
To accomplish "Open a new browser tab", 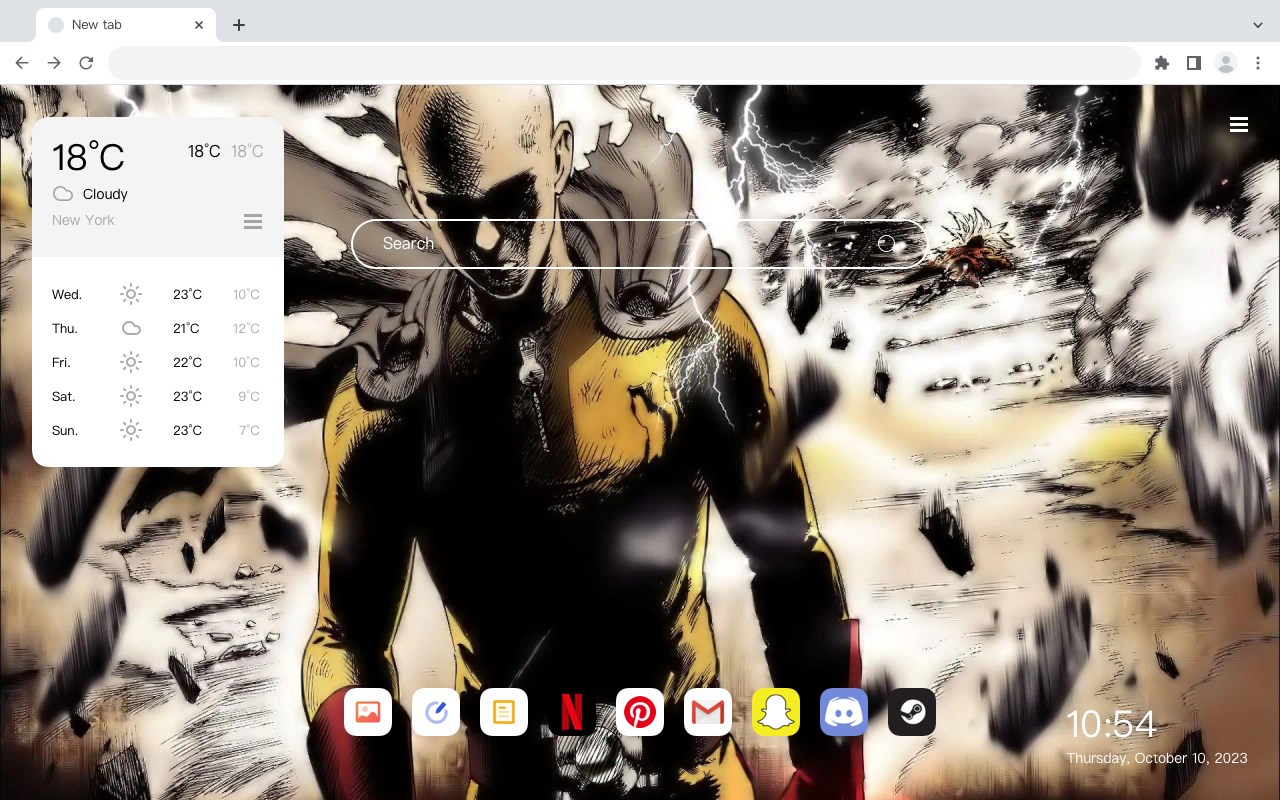I will click(x=238, y=25).
